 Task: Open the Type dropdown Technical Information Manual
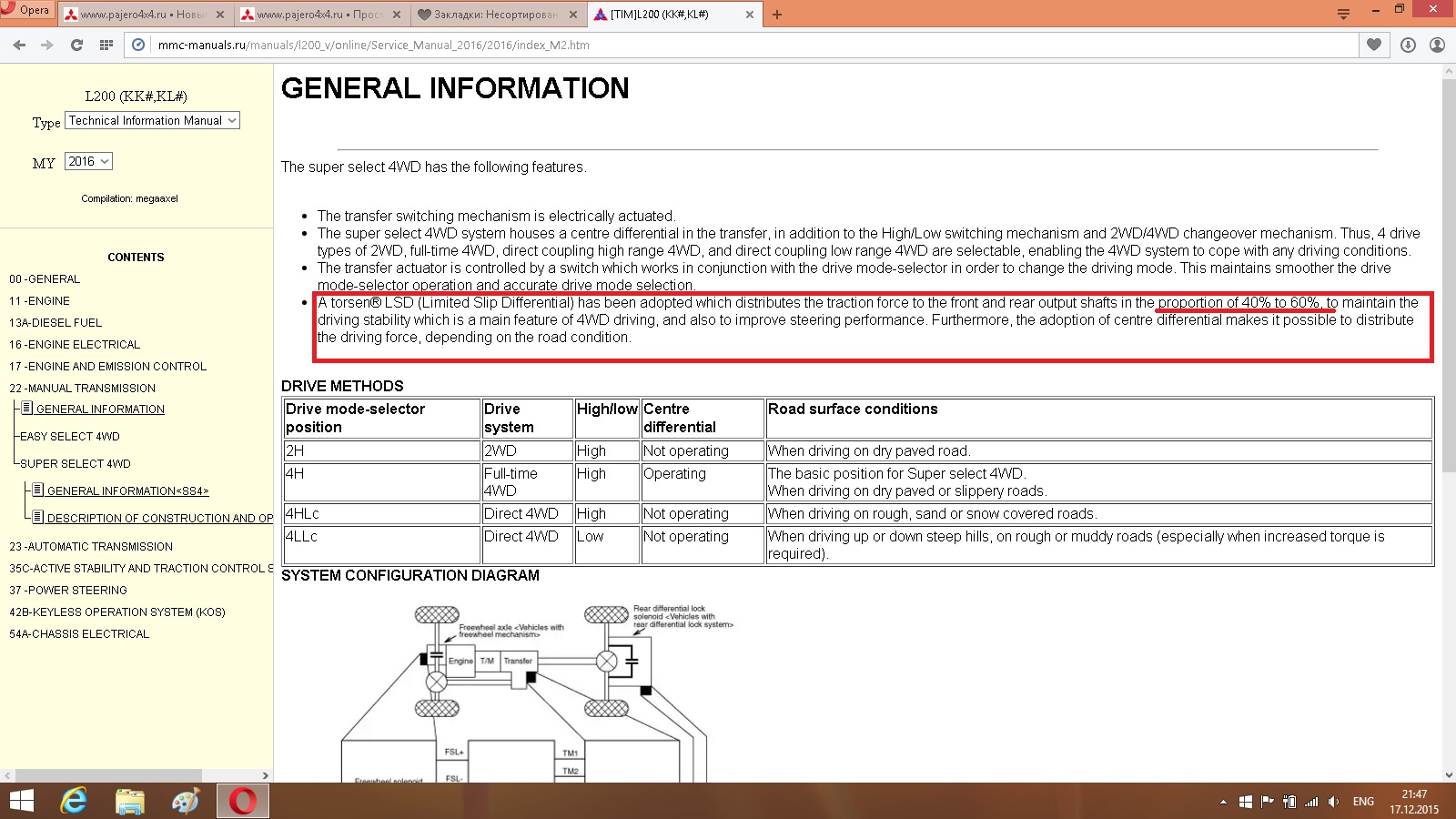click(153, 120)
